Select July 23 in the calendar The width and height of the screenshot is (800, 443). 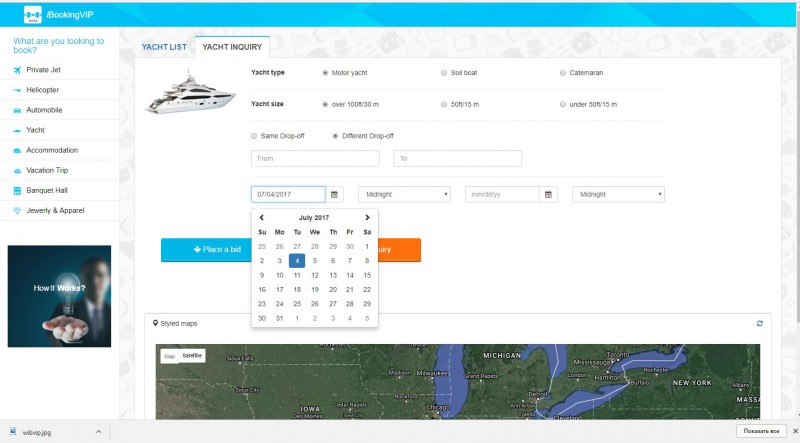[262, 304]
